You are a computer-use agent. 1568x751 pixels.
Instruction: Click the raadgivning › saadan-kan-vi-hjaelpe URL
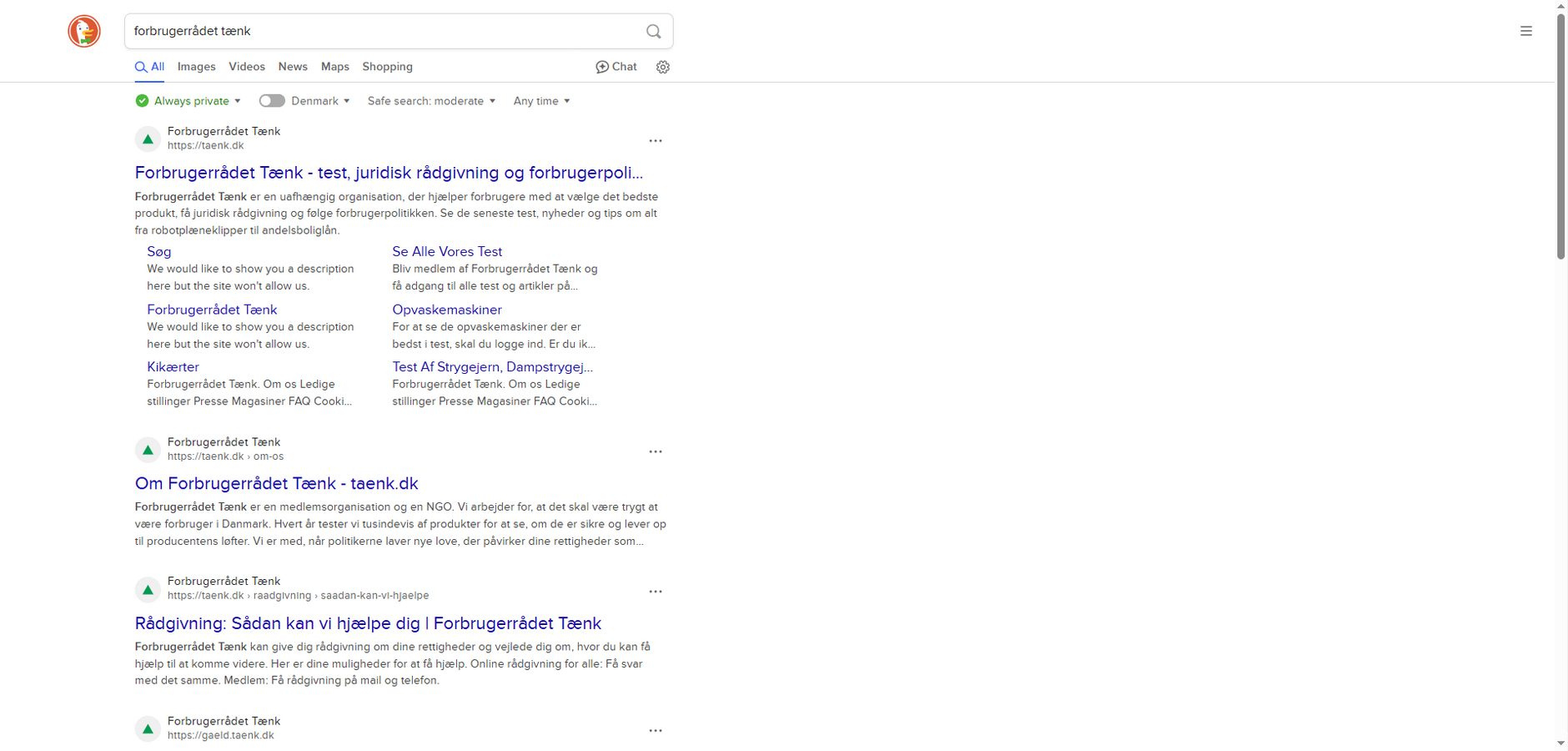tap(298, 596)
